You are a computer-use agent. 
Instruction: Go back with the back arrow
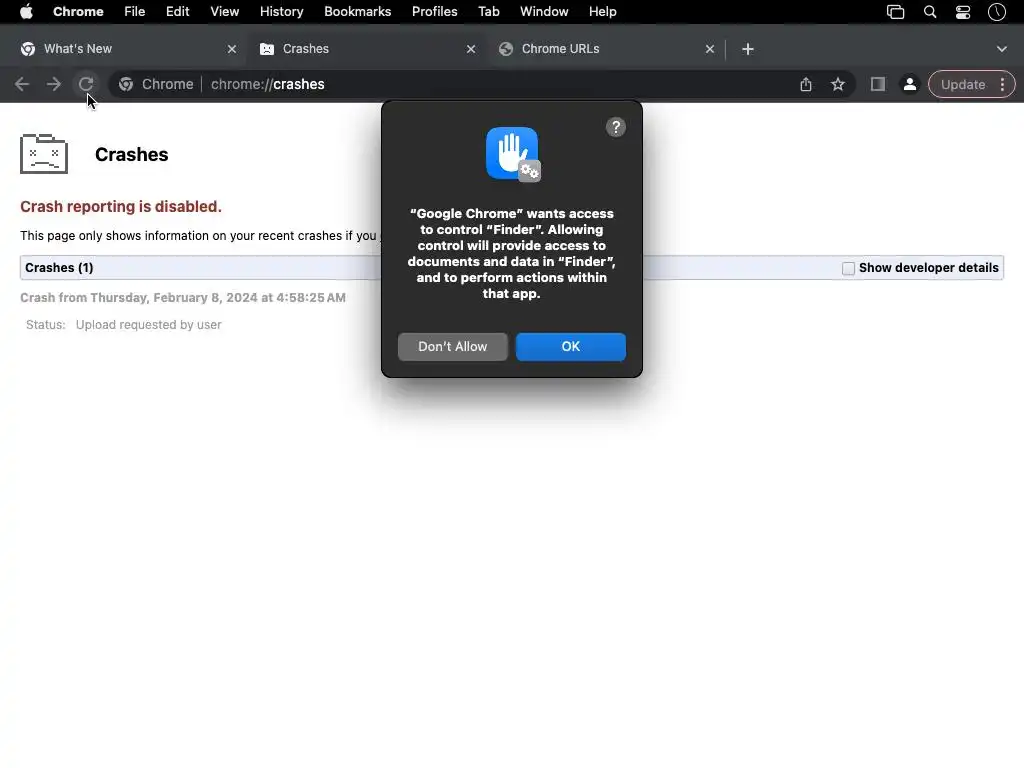(x=22, y=84)
